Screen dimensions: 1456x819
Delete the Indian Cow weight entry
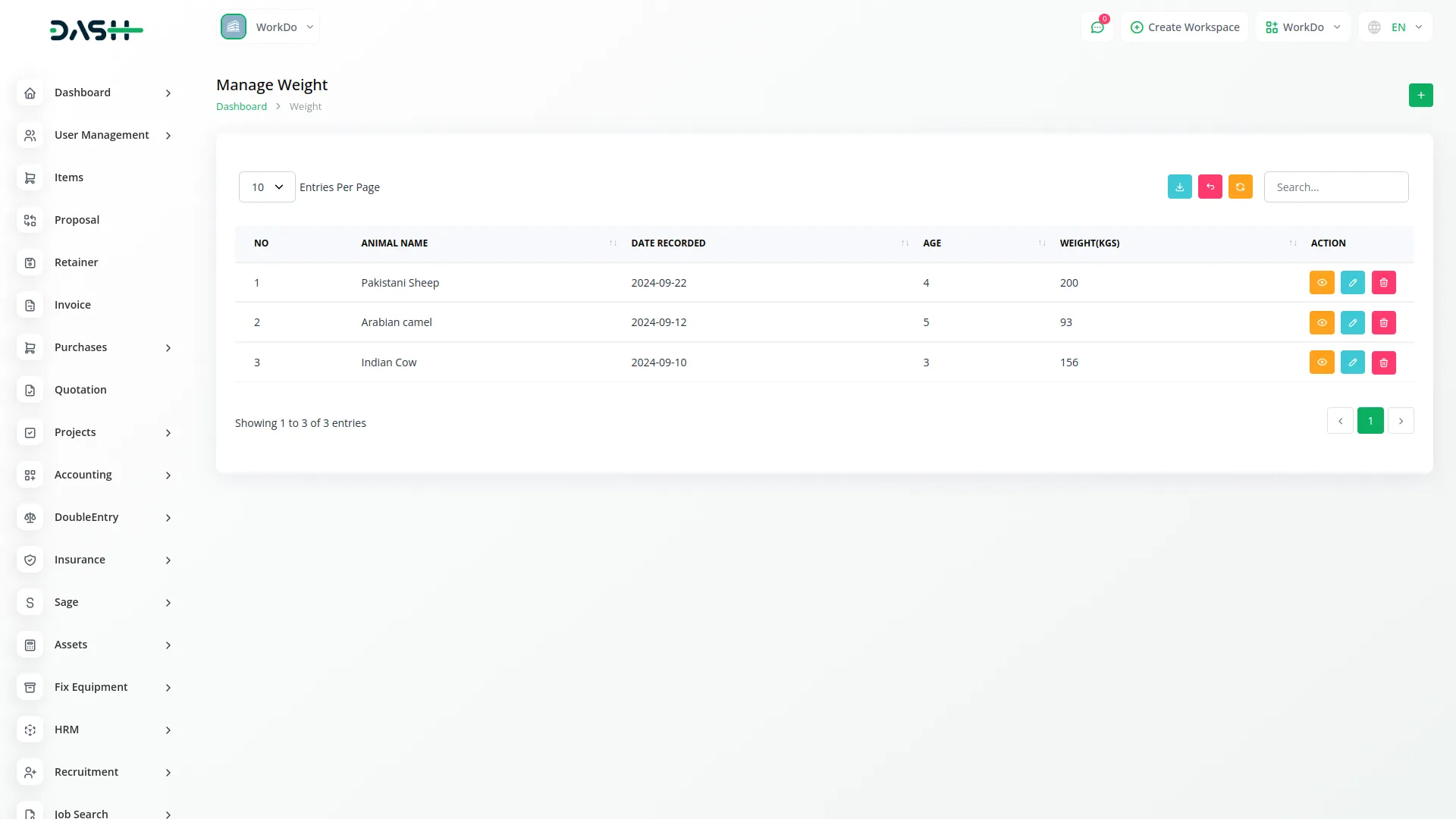tap(1383, 362)
